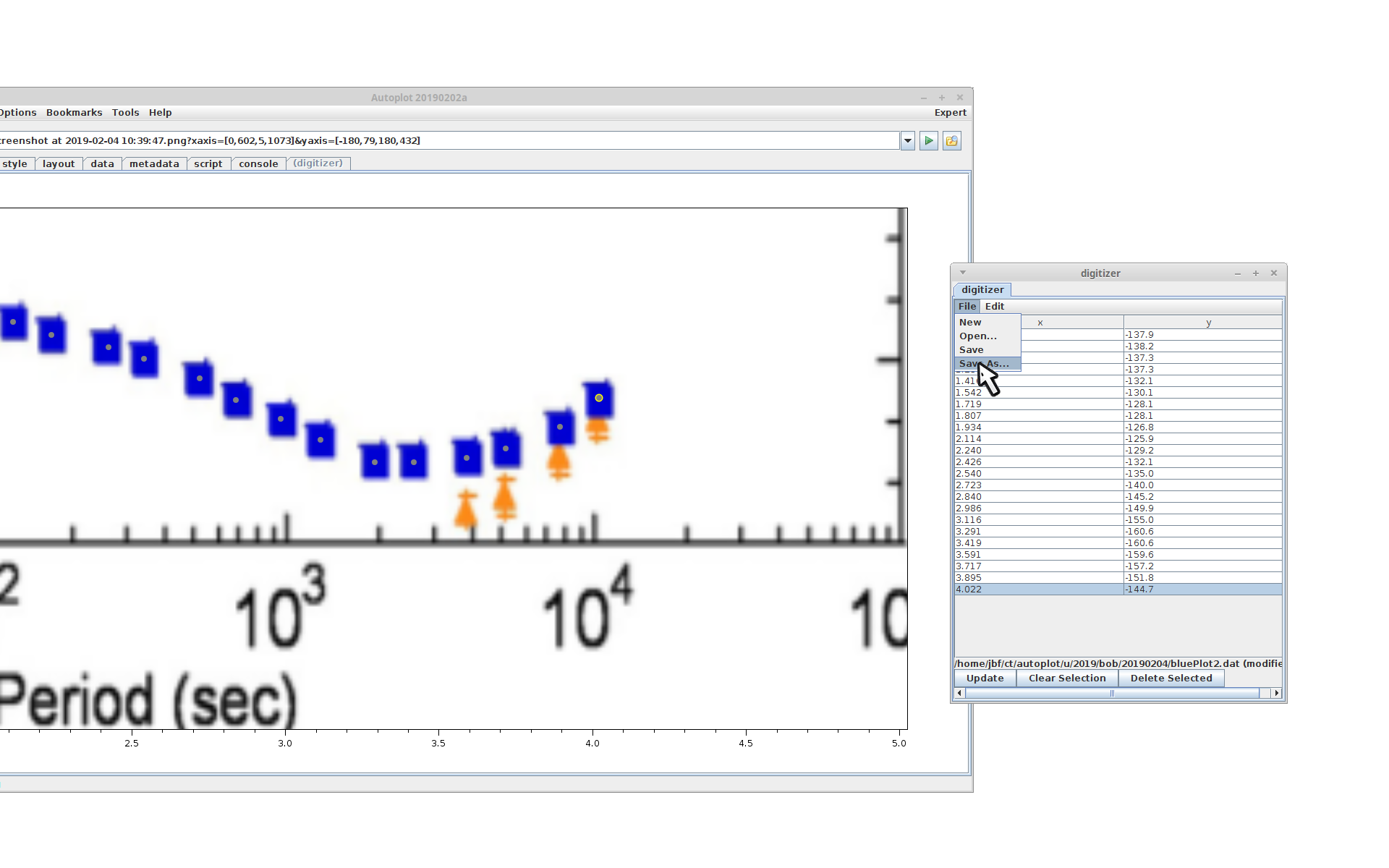Select the row with x value 2.723

tap(1118, 485)
